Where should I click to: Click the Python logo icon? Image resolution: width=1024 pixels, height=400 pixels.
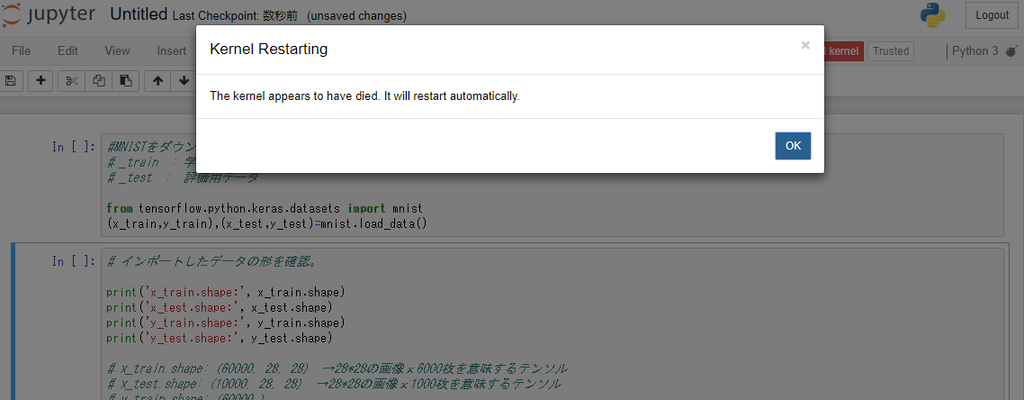pos(933,15)
